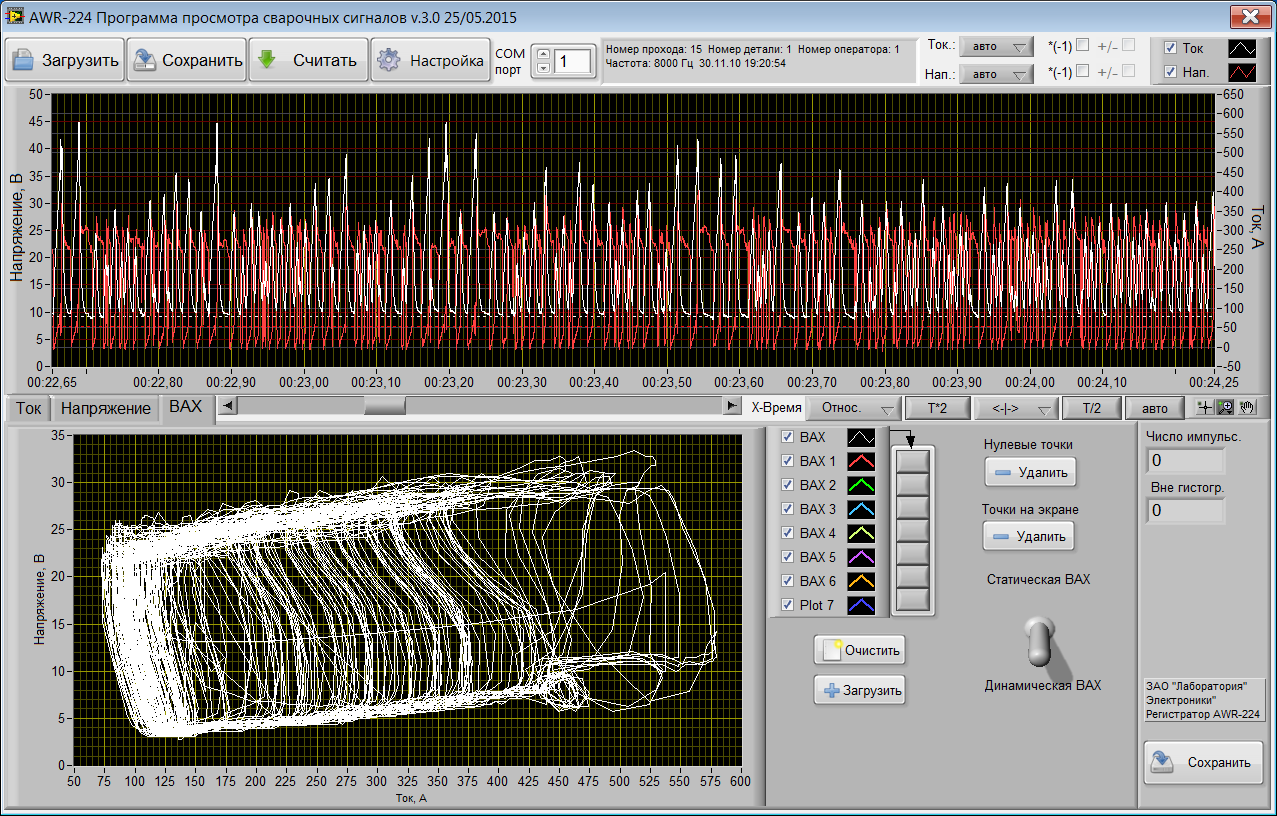The image size is (1277, 816).
Task: Click the Очистить button
Action: pyautogui.click(x=859, y=650)
